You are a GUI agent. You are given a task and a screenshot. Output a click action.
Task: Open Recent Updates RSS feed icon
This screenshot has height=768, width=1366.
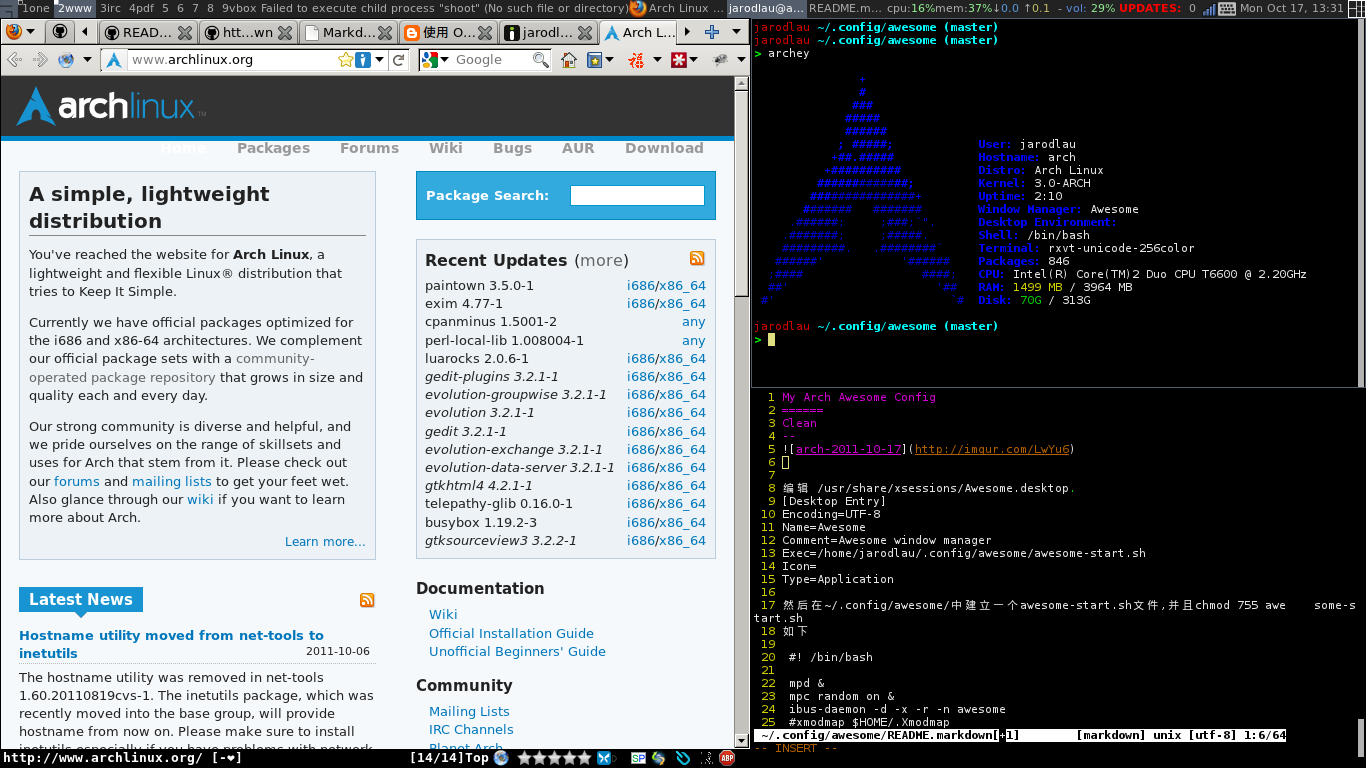tap(697, 258)
